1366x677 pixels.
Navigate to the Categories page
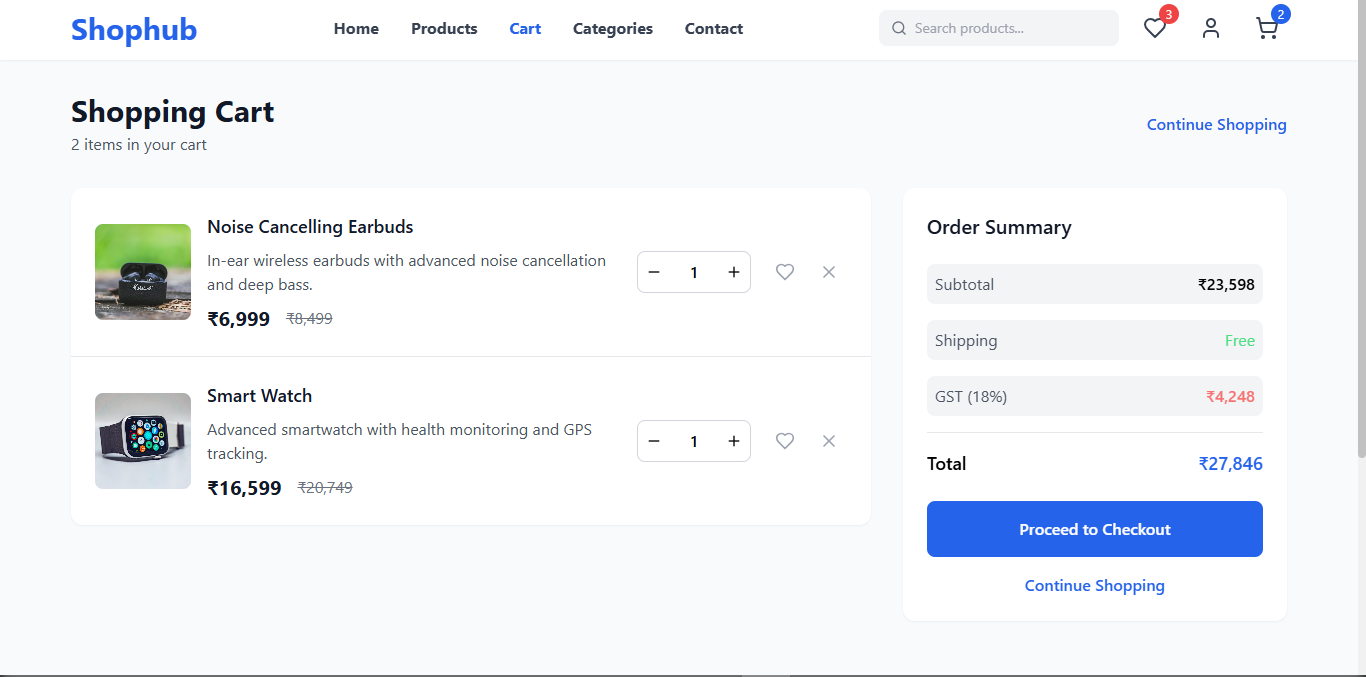pos(612,29)
